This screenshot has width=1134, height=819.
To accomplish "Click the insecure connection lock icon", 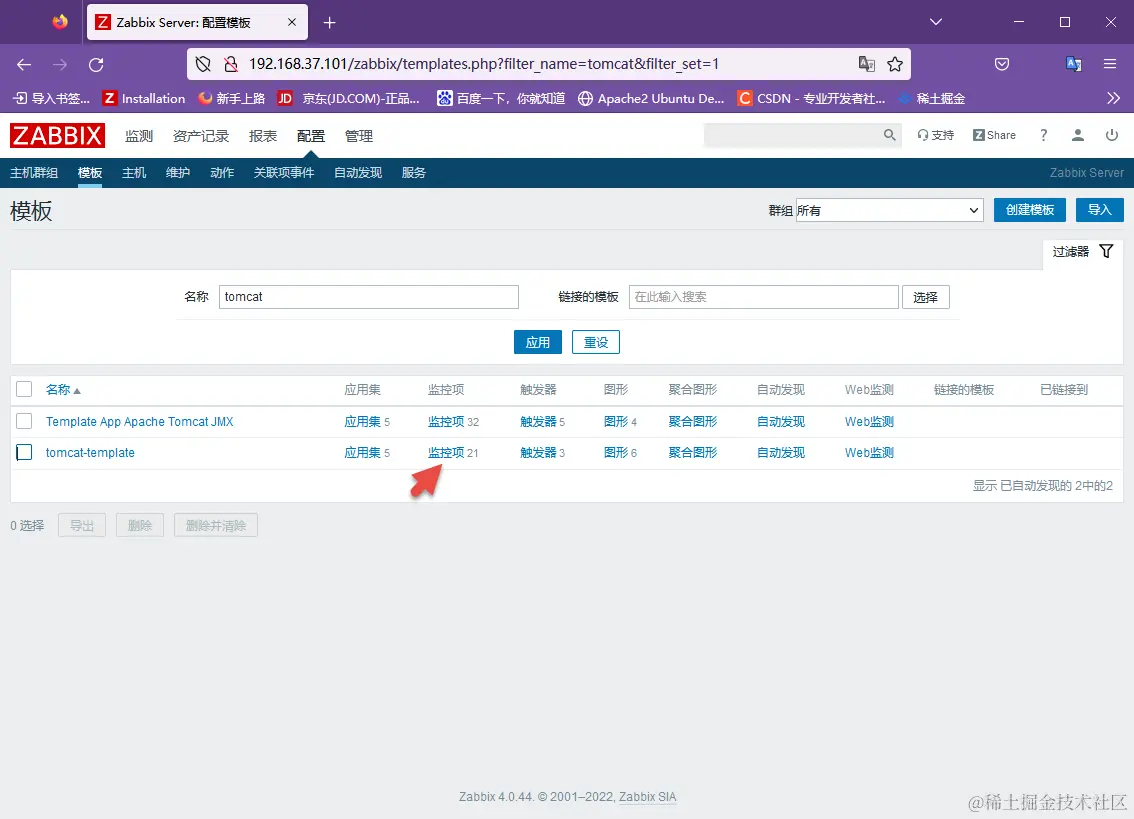I will (231, 64).
